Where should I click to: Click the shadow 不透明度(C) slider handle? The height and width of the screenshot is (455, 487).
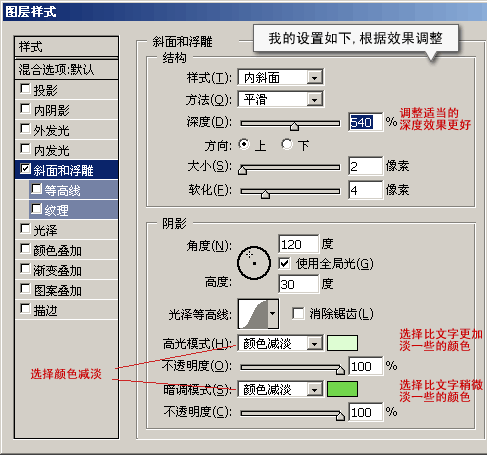click(x=340, y=416)
